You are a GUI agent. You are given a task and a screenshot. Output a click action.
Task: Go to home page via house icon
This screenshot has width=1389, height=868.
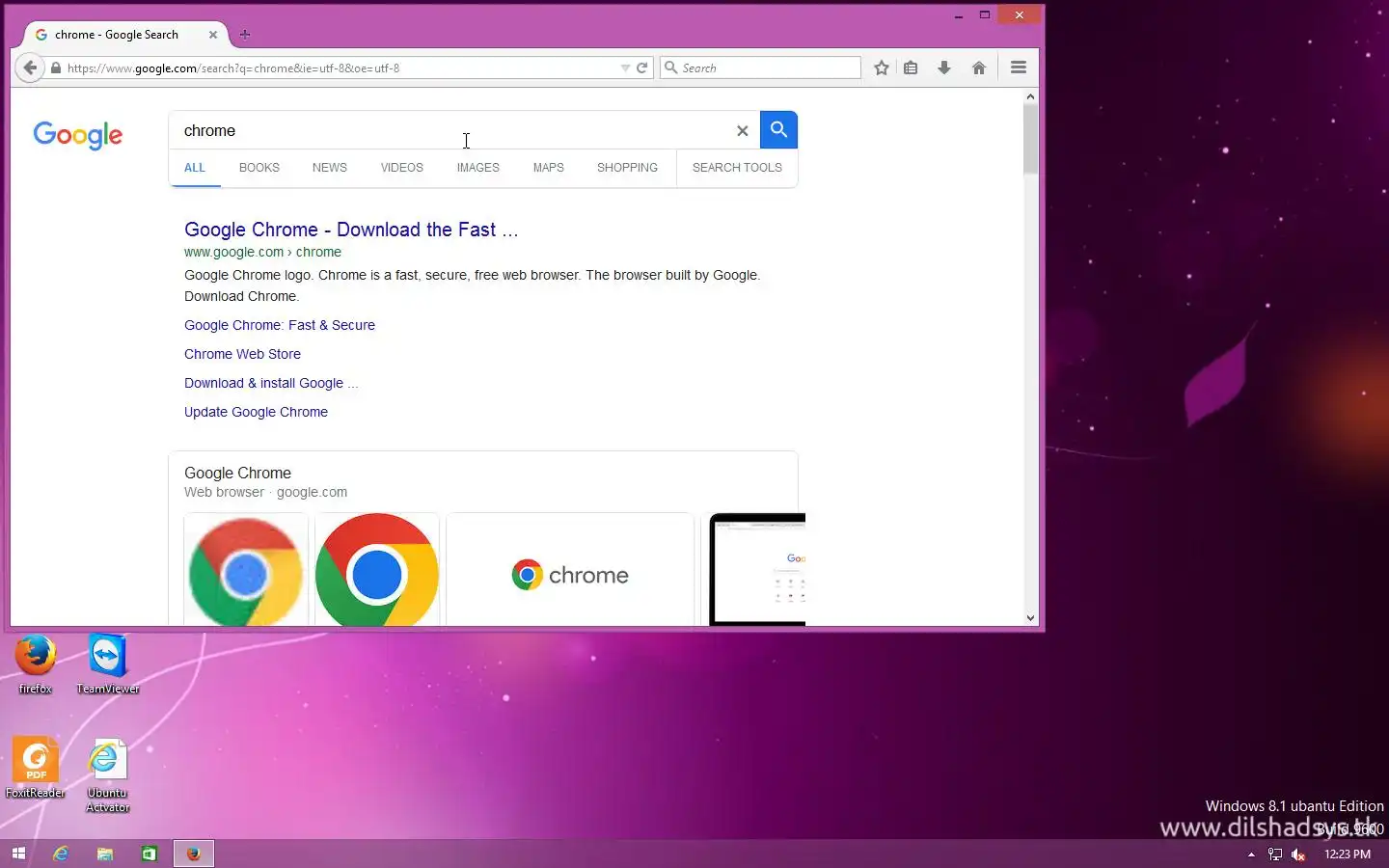pyautogui.click(x=979, y=68)
